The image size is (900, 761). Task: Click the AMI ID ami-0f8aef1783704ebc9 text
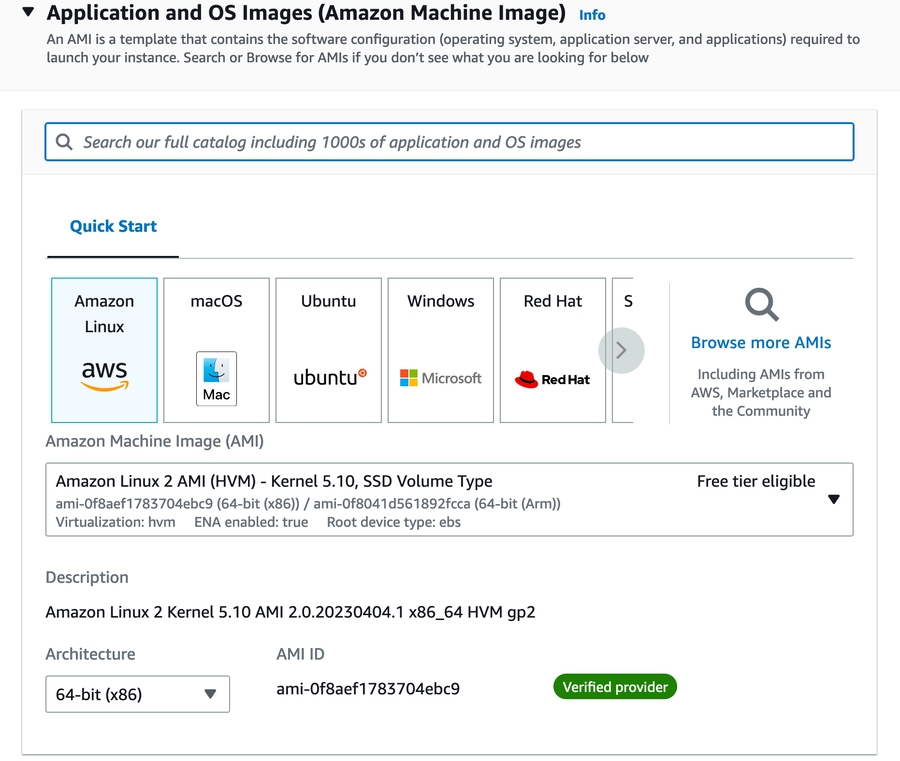coord(368,688)
